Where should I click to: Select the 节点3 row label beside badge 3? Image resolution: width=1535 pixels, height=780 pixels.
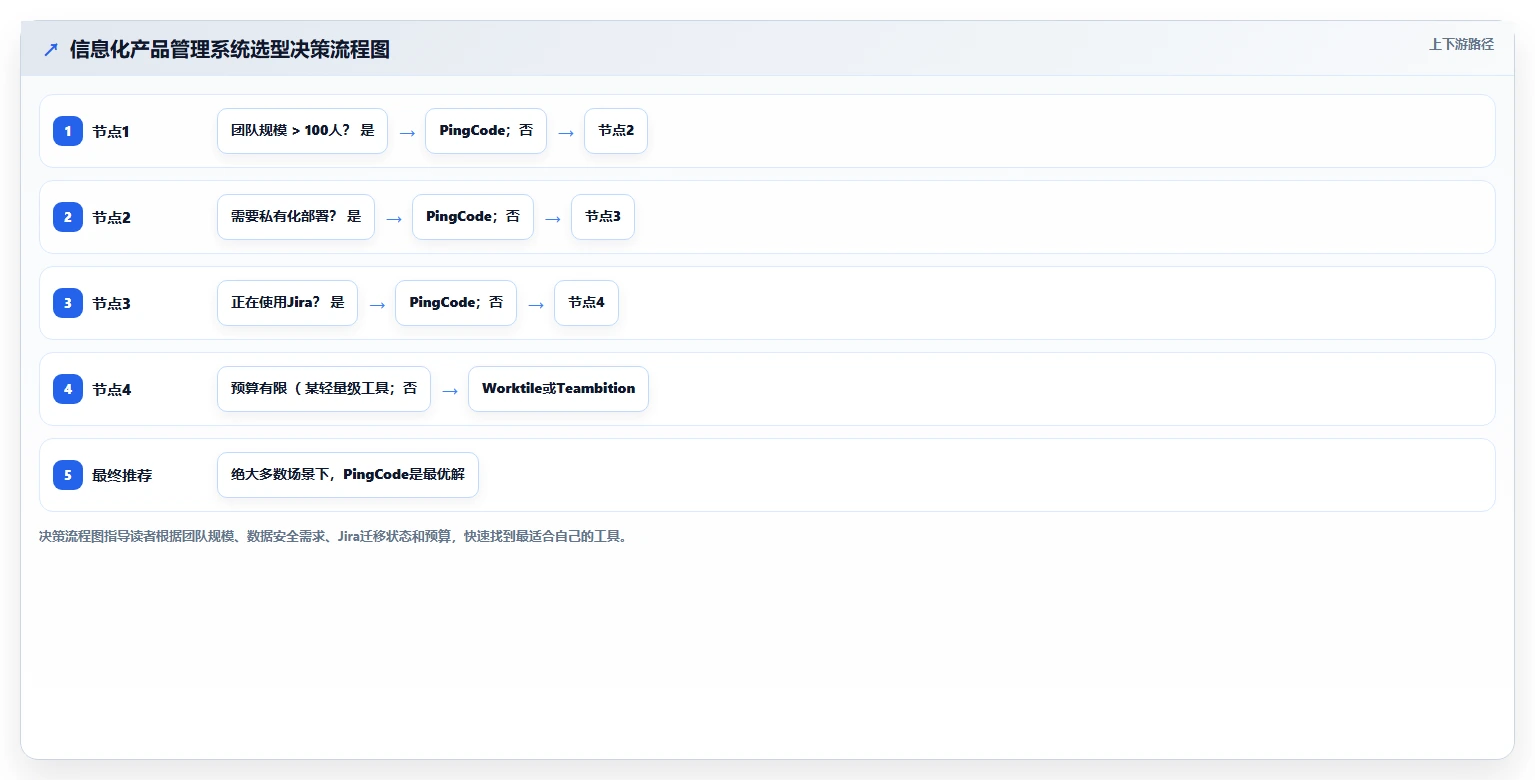pos(111,303)
